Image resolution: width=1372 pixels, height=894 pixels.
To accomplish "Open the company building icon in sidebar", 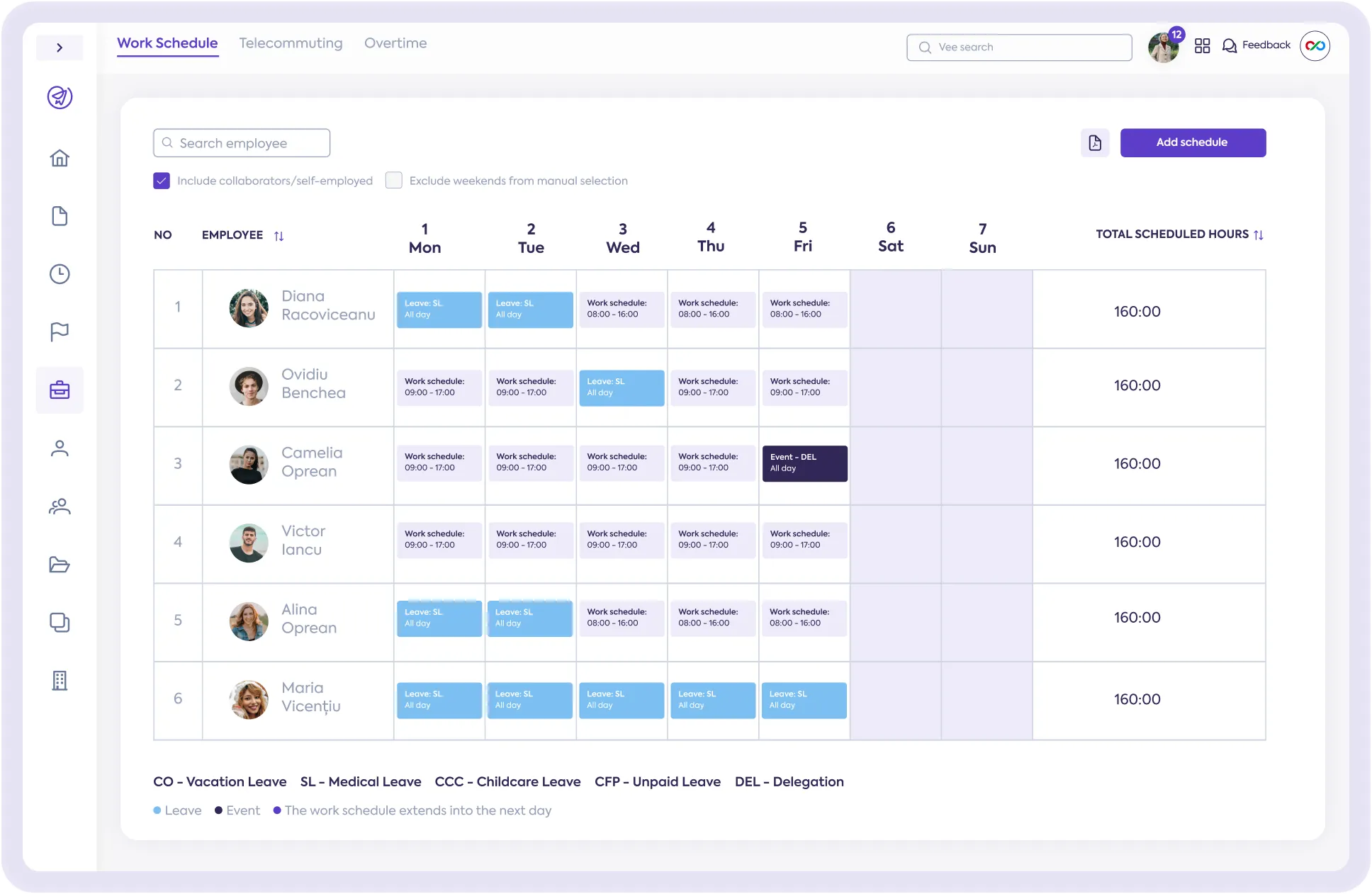I will (60, 681).
